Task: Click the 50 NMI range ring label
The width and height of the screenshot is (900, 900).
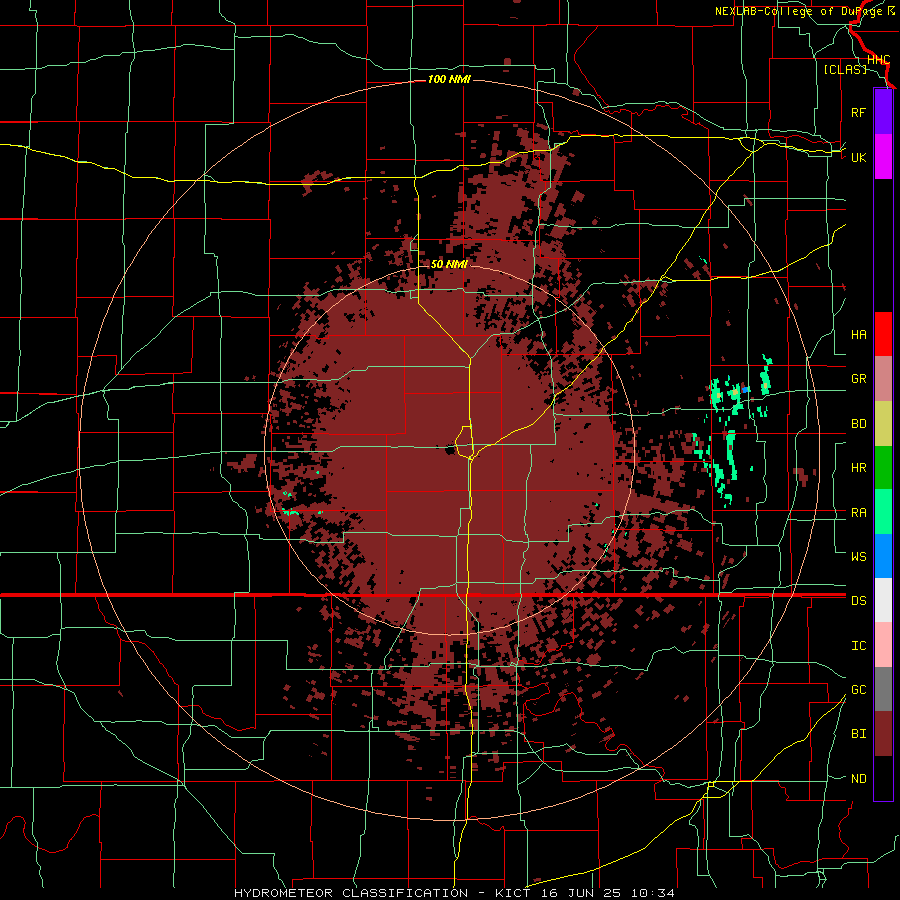Action: (449, 264)
